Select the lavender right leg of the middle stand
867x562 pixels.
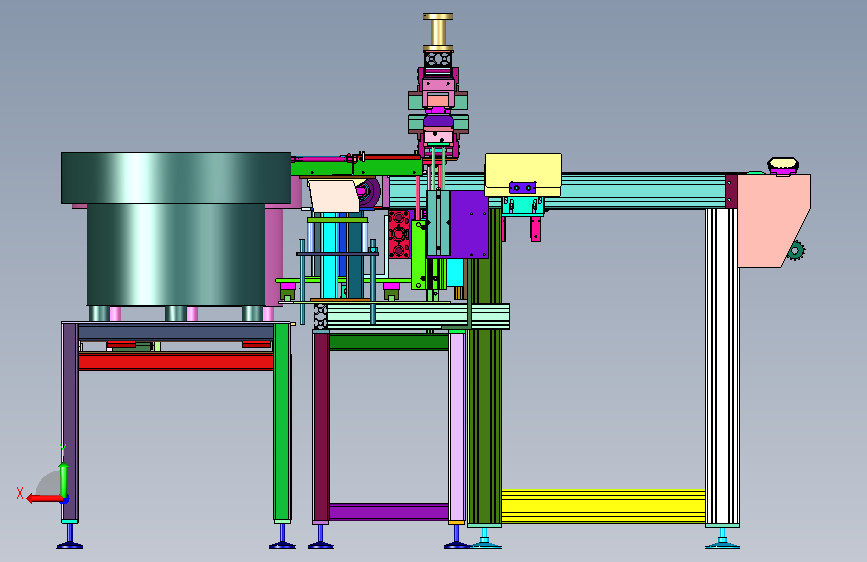click(457, 426)
